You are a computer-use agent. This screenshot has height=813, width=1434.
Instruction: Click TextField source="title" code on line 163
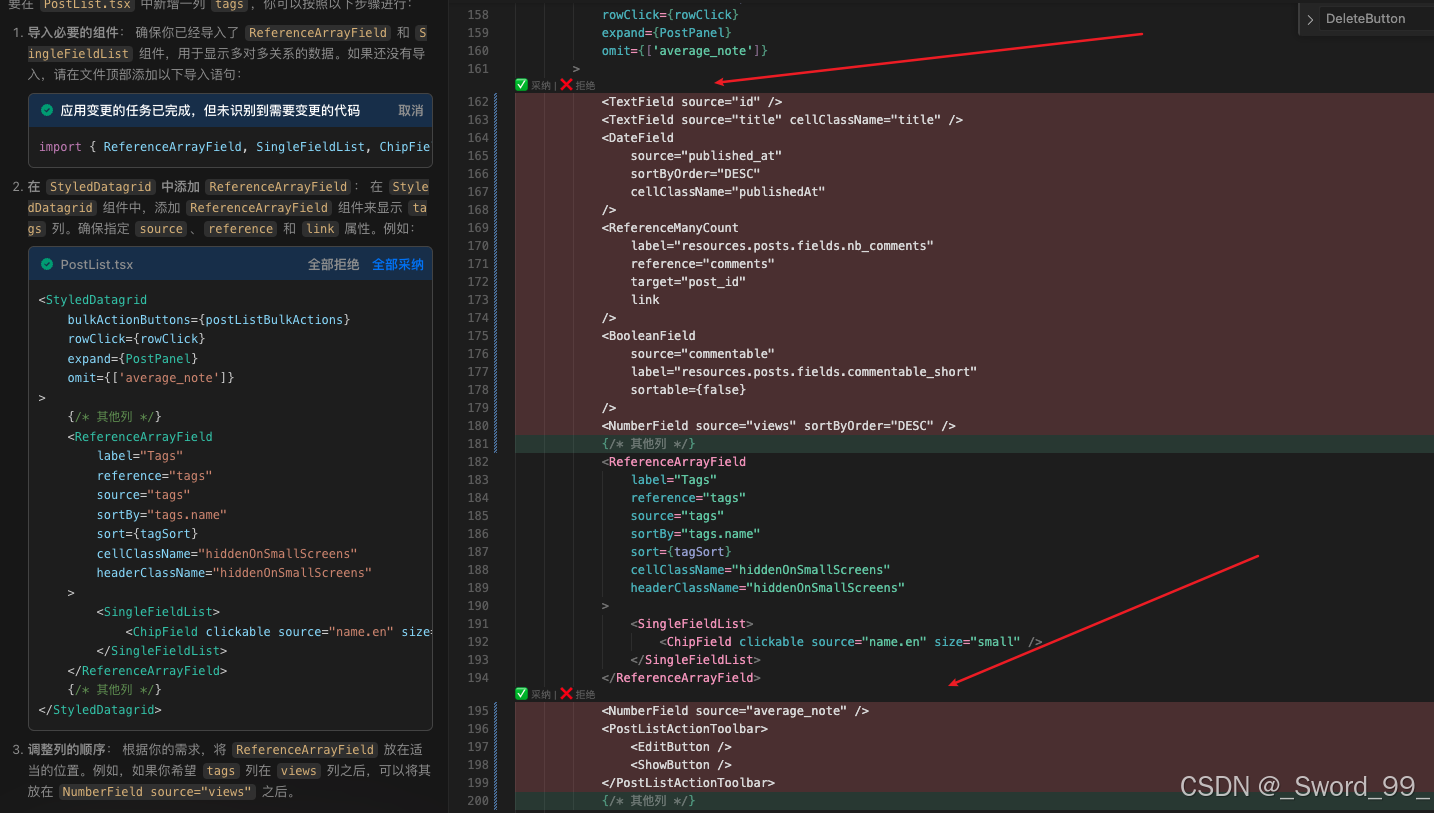782,120
